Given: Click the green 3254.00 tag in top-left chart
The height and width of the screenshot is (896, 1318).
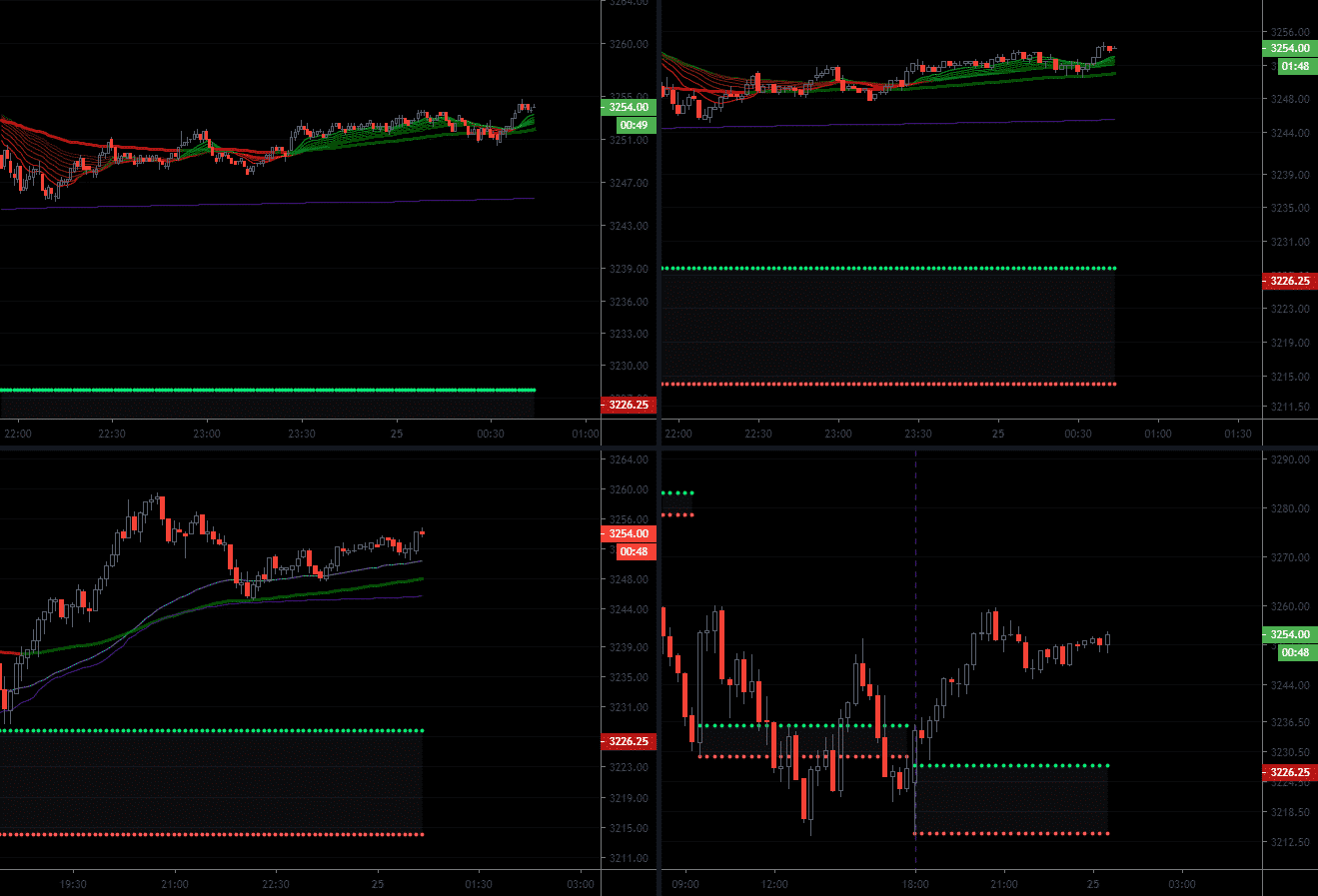Looking at the screenshot, I should (629, 107).
